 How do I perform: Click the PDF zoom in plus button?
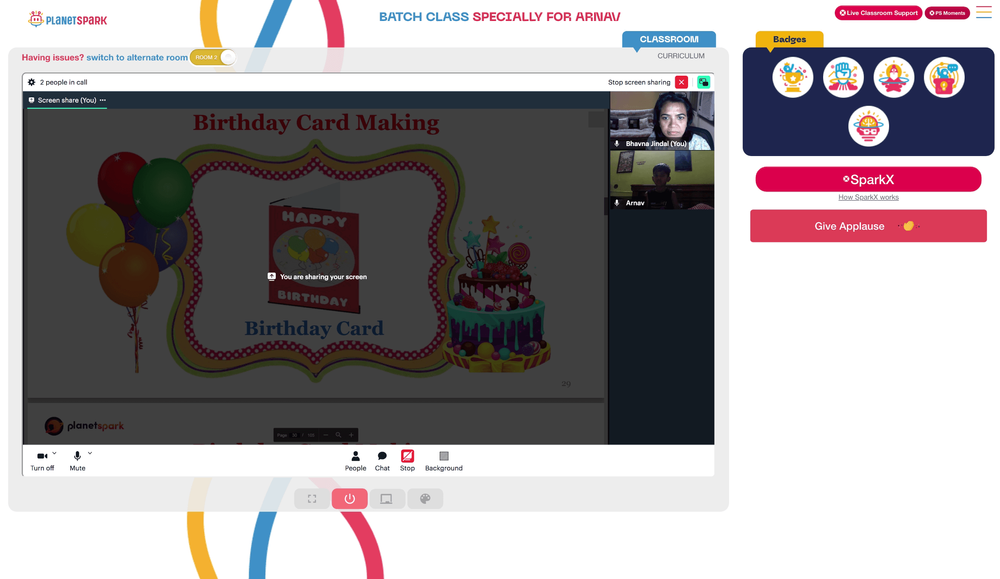pyautogui.click(x=351, y=435)
